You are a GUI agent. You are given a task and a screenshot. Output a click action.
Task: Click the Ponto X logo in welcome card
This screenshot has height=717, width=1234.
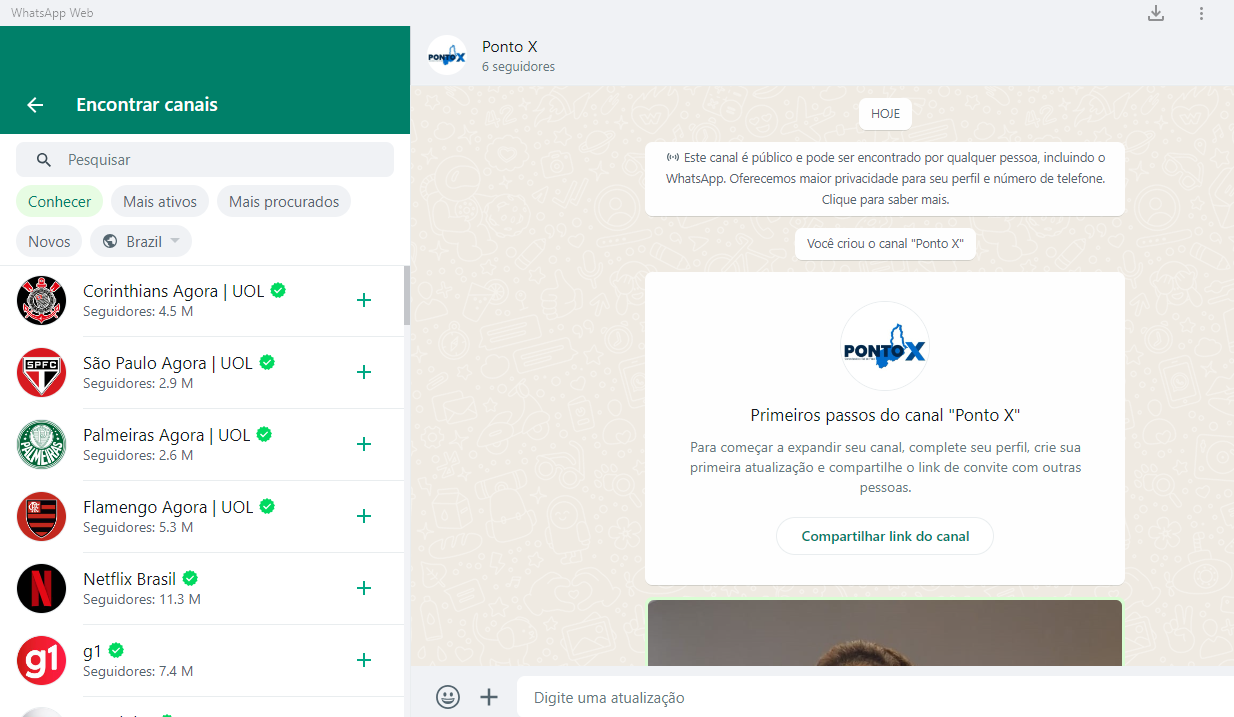pyautogui.click(x=885, y=346)
